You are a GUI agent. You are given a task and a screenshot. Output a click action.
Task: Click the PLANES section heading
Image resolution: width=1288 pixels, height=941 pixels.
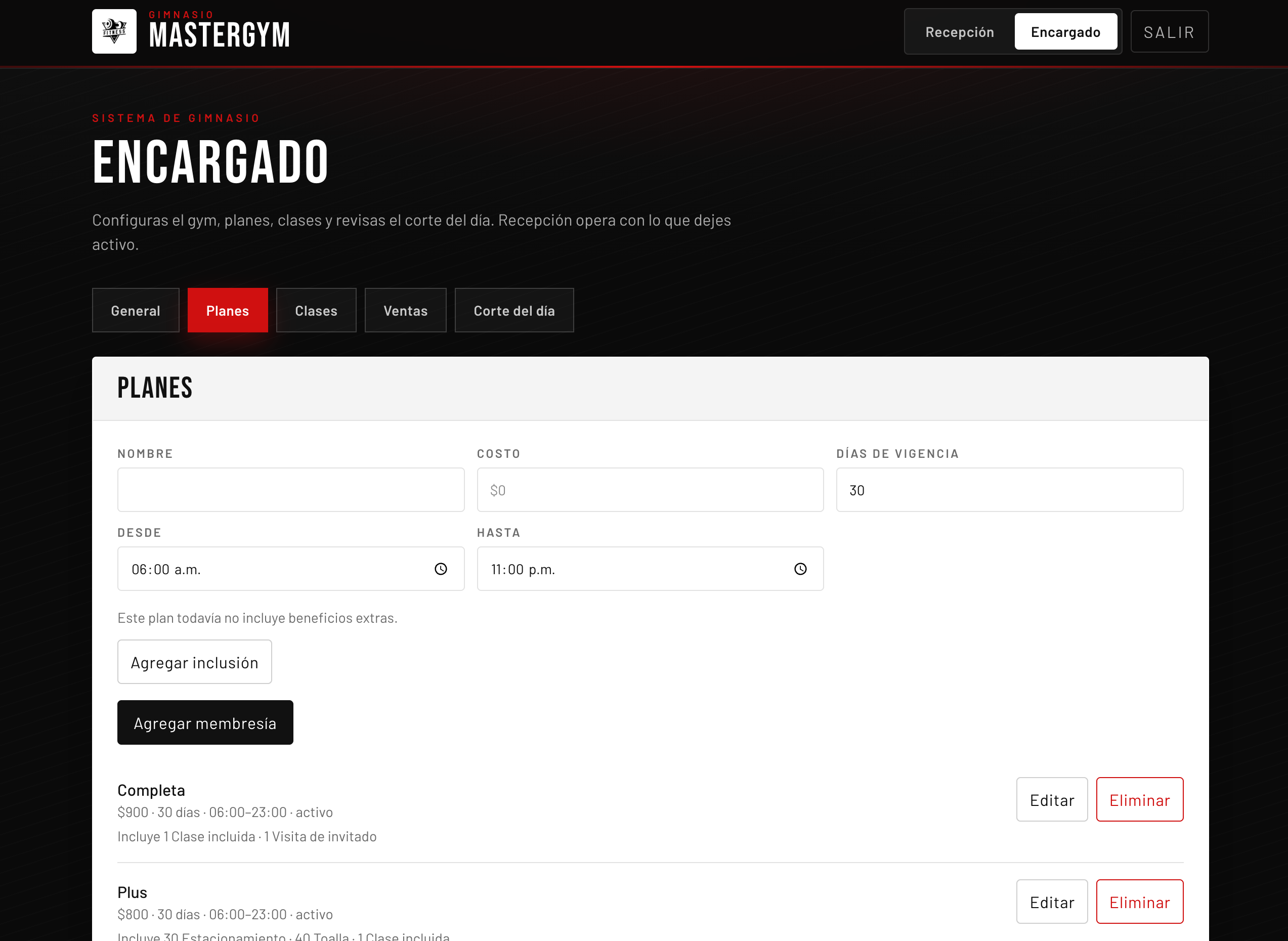click(155, 388)
